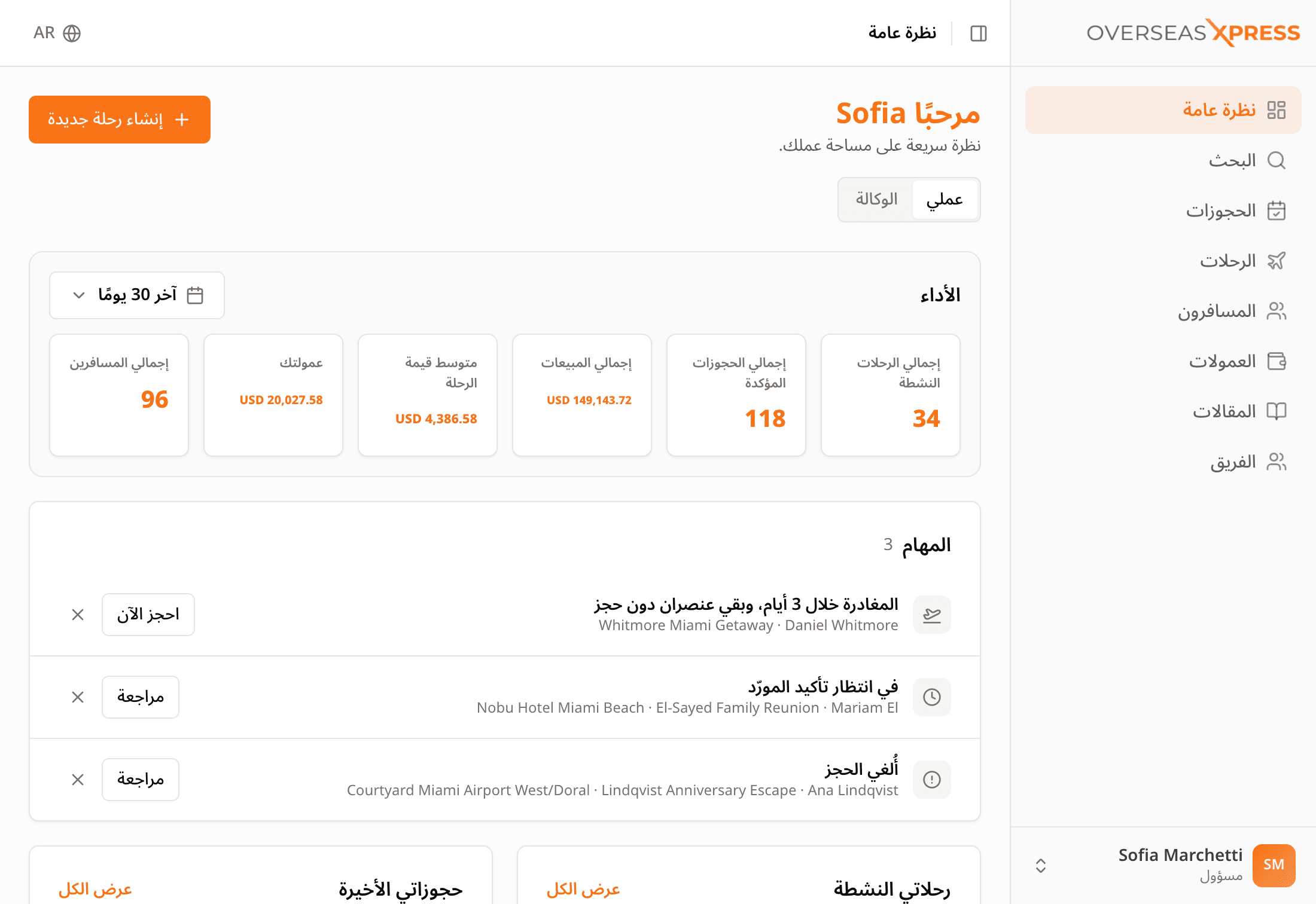This screenshot has height=904, width=1316.
Task: Click مراجعة for the Nobu Hotel task
Action: [x=141, y=697]
